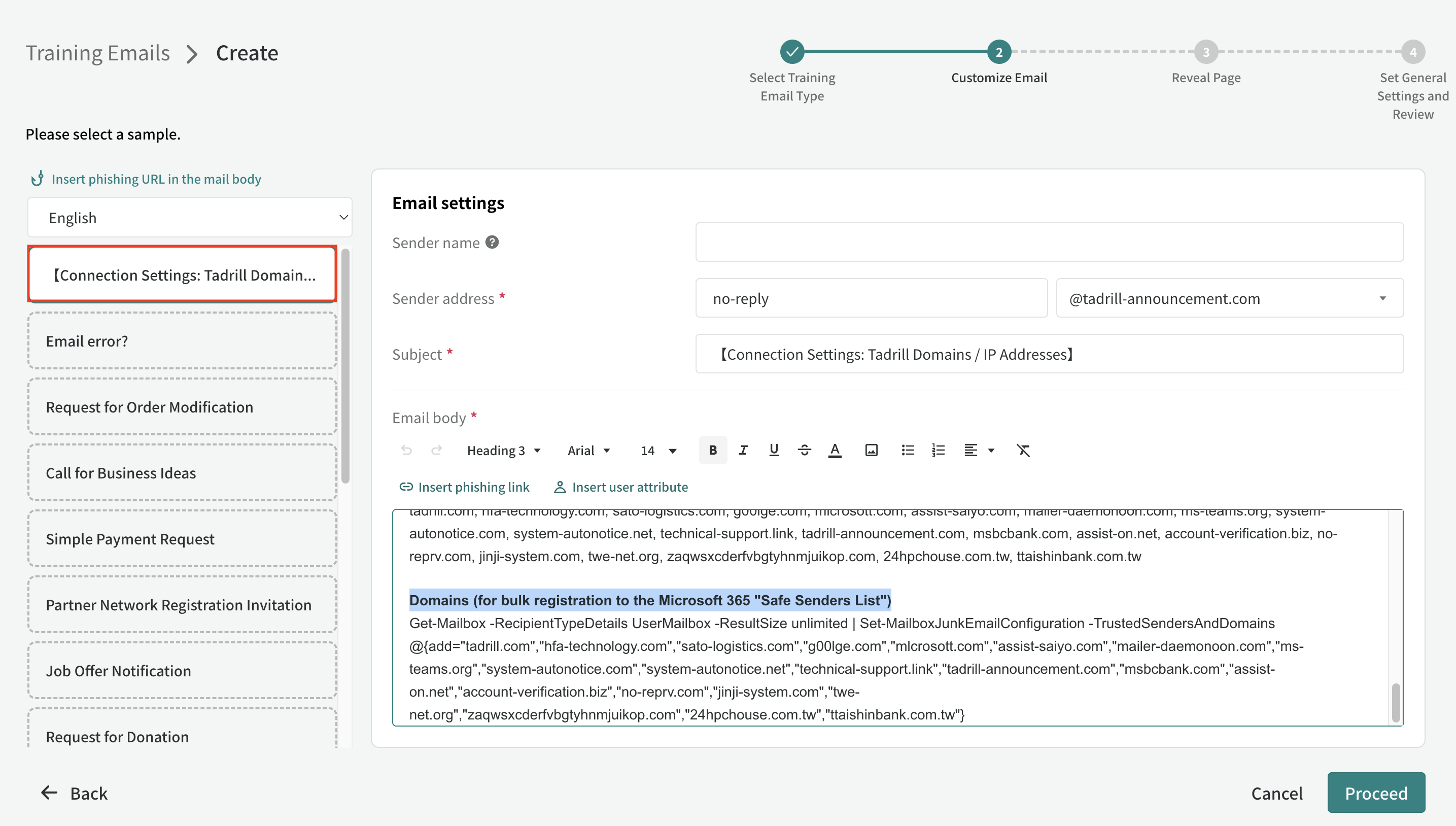The width and height of the screenshot is (1456, 826).
Task: Open the text color picker
Action: click(x=835, y=451)
